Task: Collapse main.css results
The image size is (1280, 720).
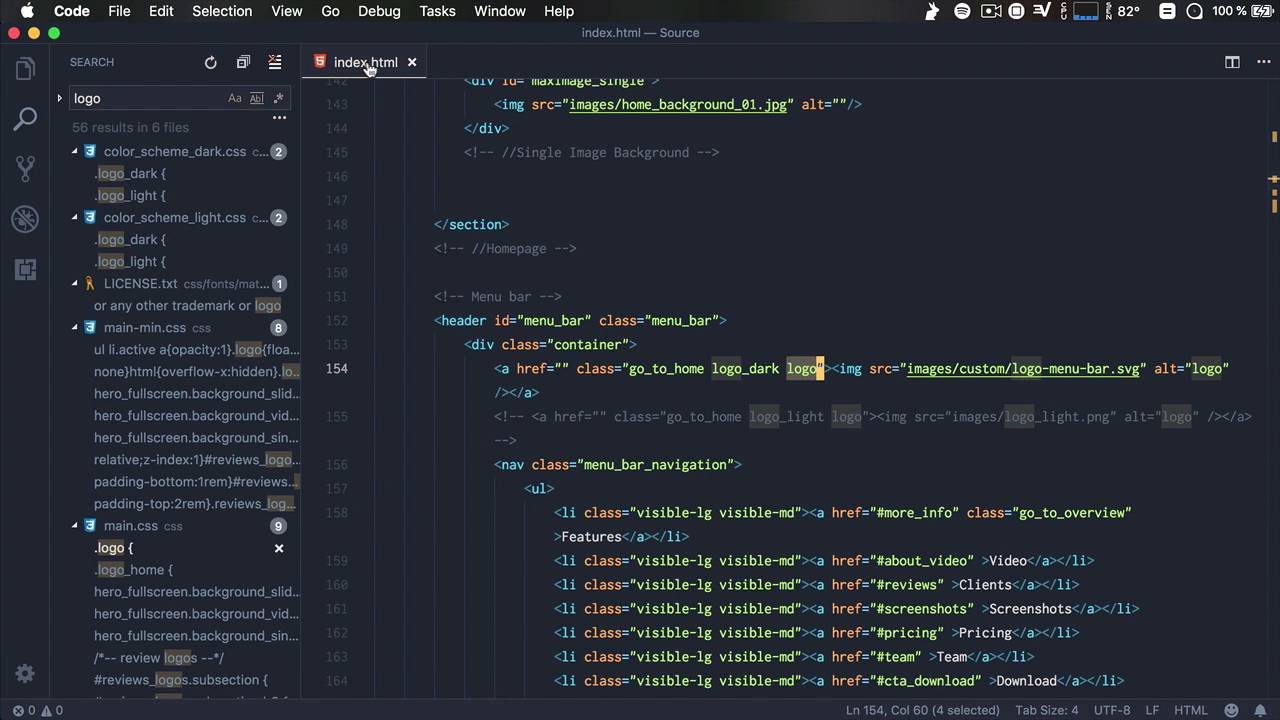Action: (74, 525)
